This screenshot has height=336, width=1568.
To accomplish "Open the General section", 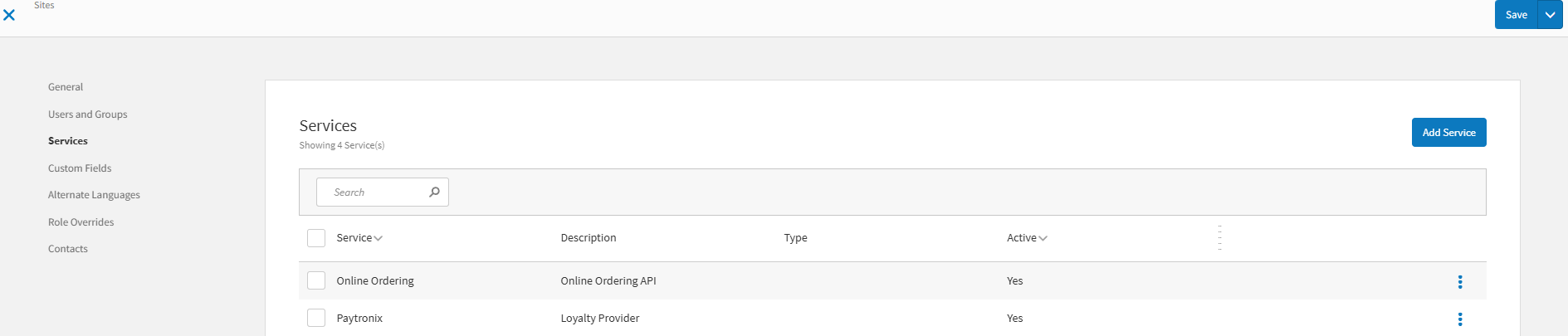I will pyautogui.click(x=66, y=87).
